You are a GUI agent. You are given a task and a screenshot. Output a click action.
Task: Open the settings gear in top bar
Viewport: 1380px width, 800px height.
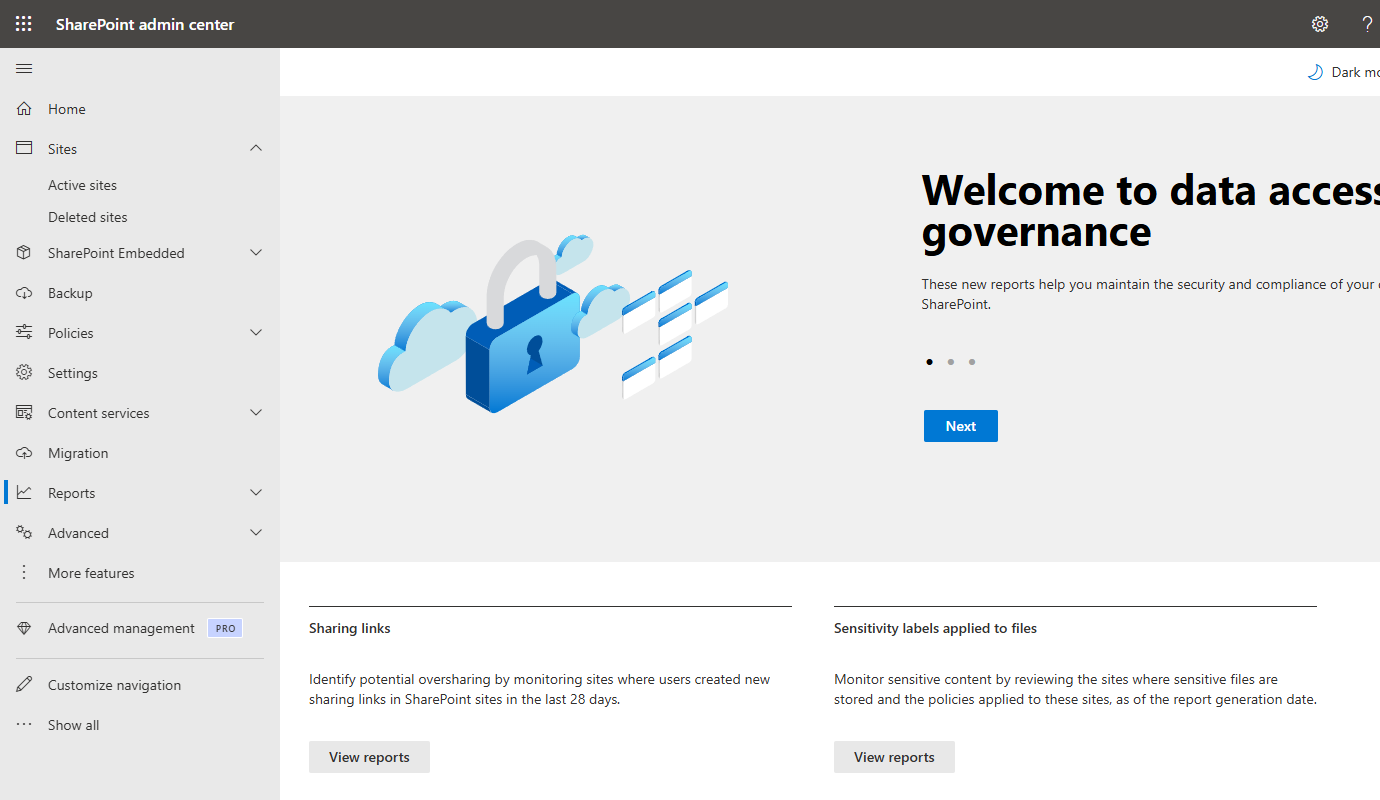[1320, 24]
